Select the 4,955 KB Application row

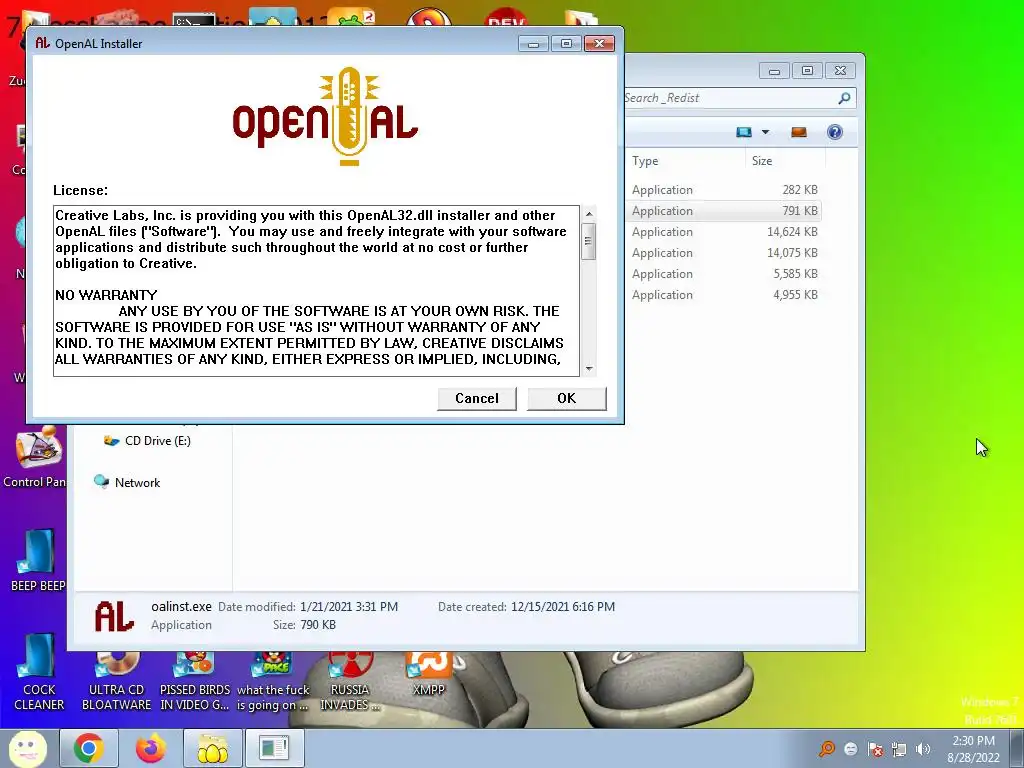tap(723, 294)
